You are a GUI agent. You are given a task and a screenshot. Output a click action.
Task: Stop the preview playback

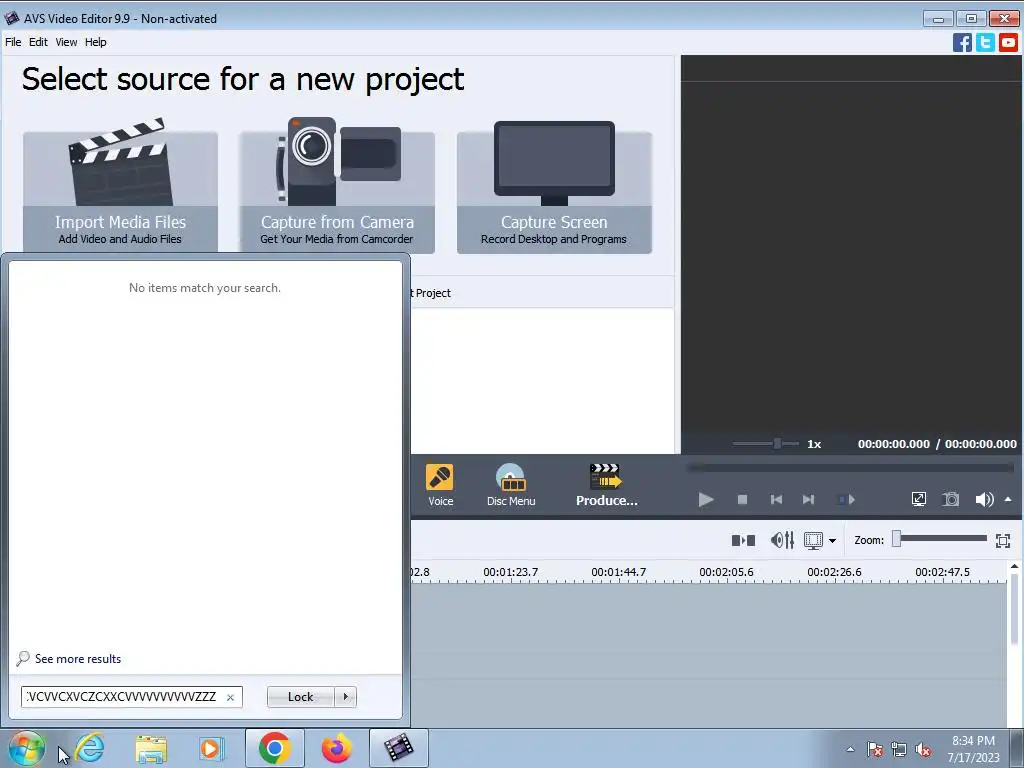742,500
